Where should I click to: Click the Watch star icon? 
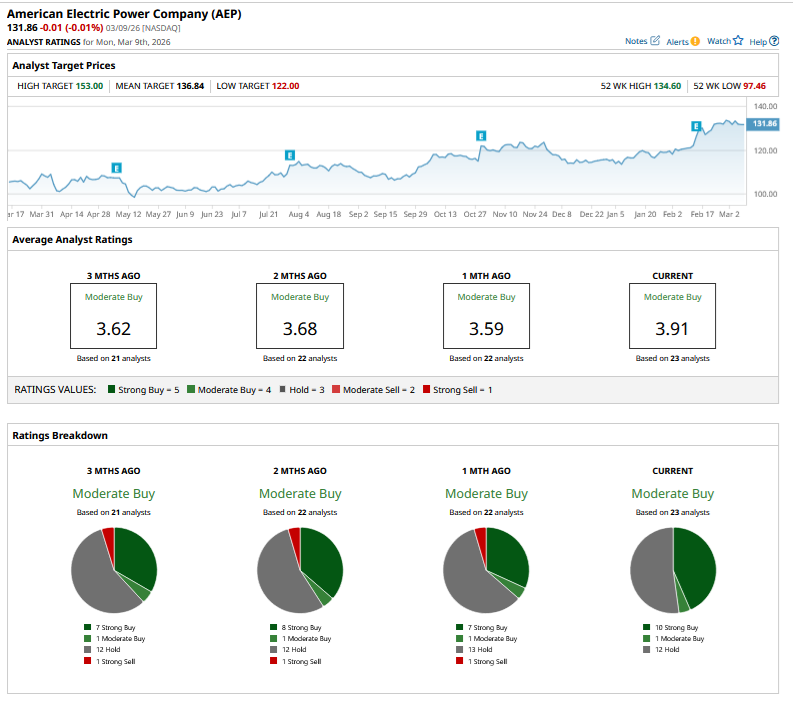click(x=738, y=41)
